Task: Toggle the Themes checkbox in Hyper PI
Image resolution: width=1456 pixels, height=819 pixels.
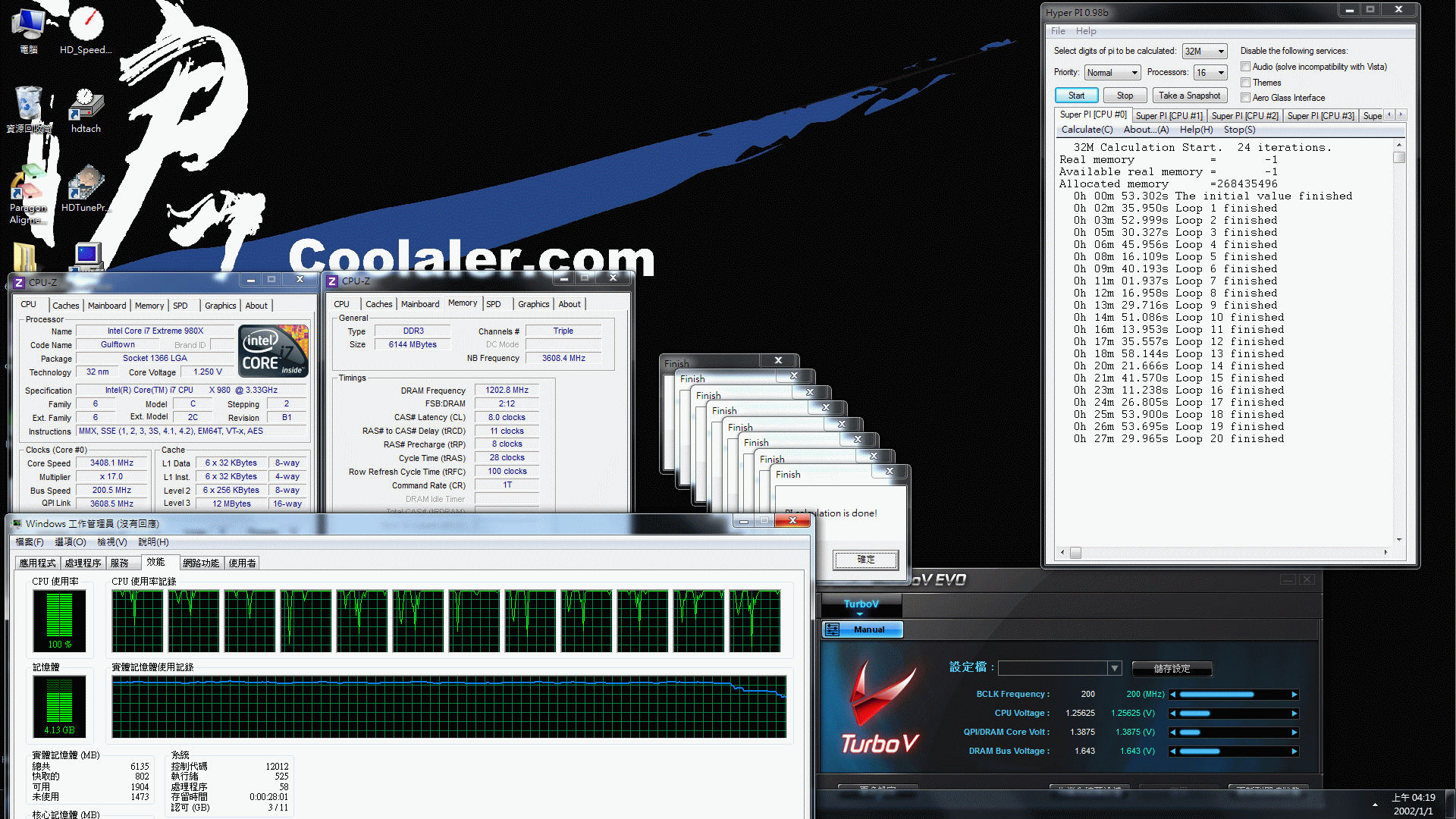Action: click(x=1245, y=82)
